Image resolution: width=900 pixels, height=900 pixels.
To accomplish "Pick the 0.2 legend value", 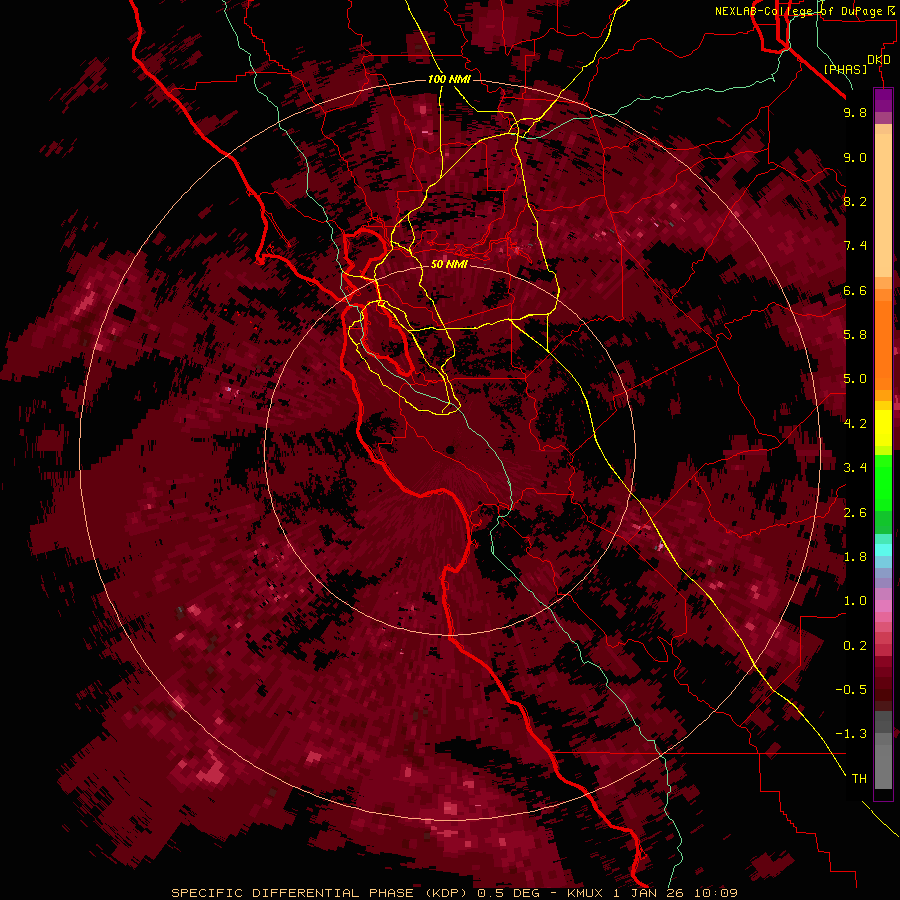I will pos(855,646).
